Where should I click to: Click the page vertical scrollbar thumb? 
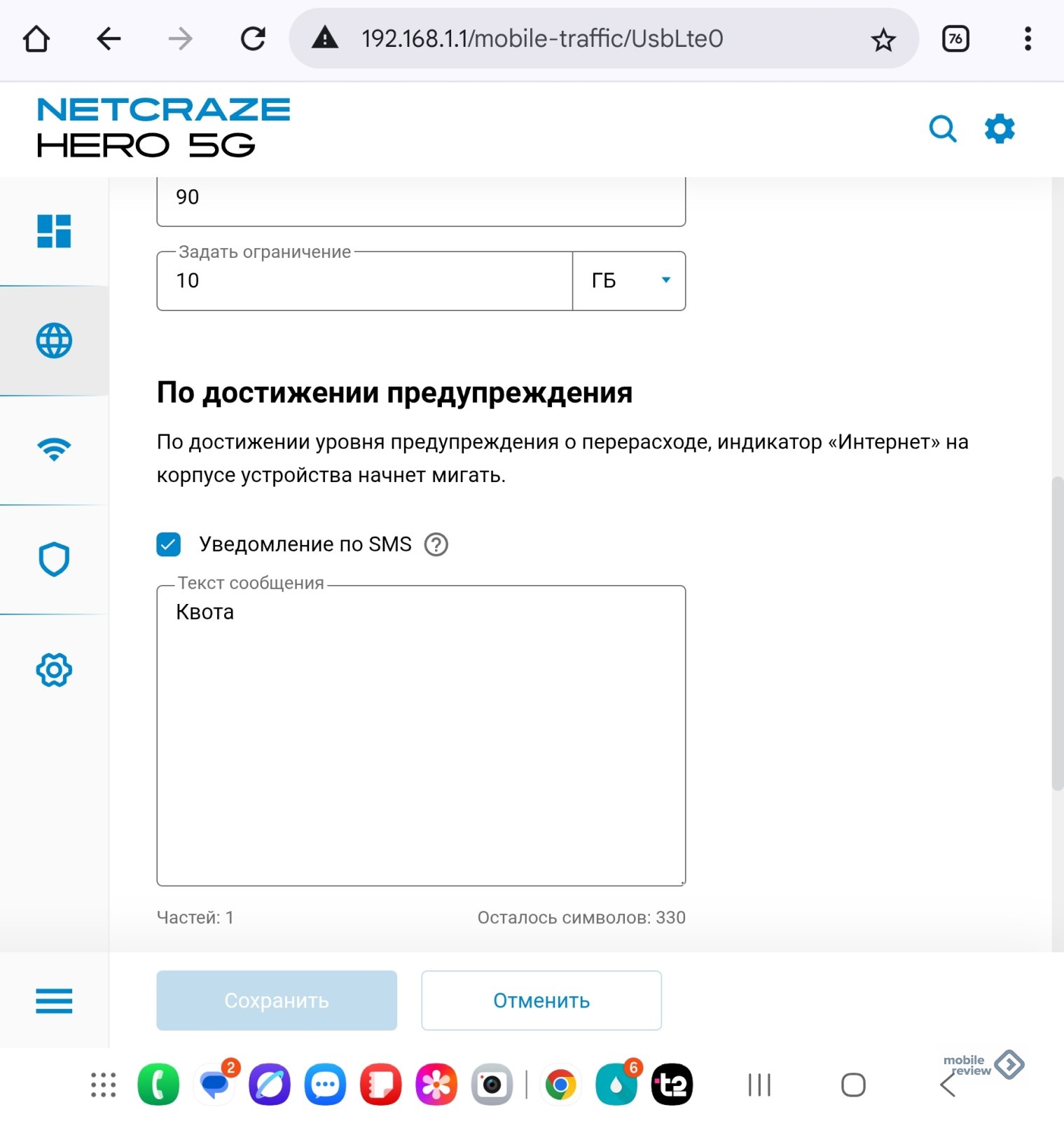pyautogui.click(x=1058, y=634)
